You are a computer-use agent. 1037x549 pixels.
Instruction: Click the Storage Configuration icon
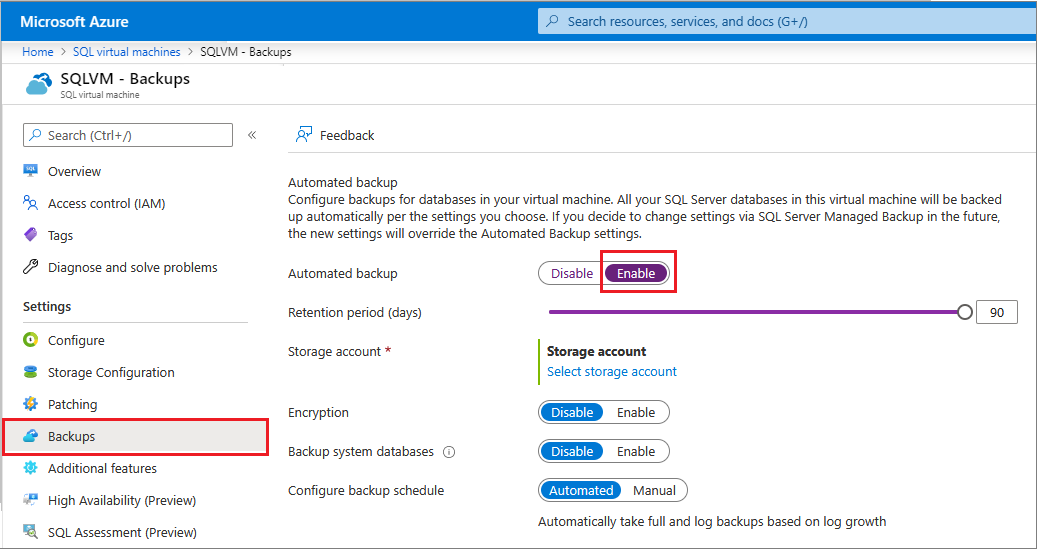[30, 372]
